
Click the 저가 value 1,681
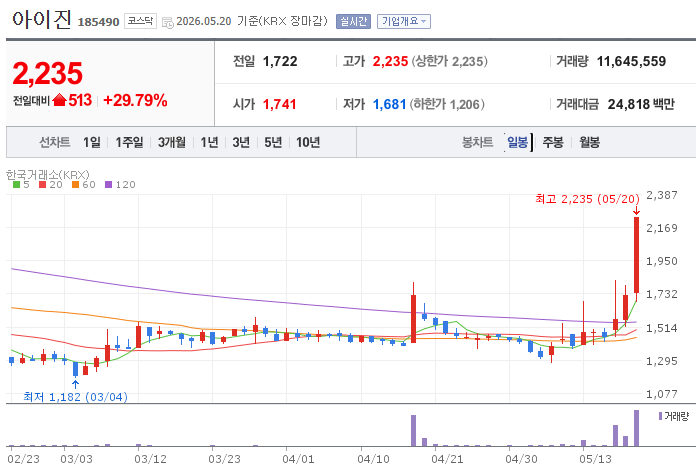tap(389, 104)
